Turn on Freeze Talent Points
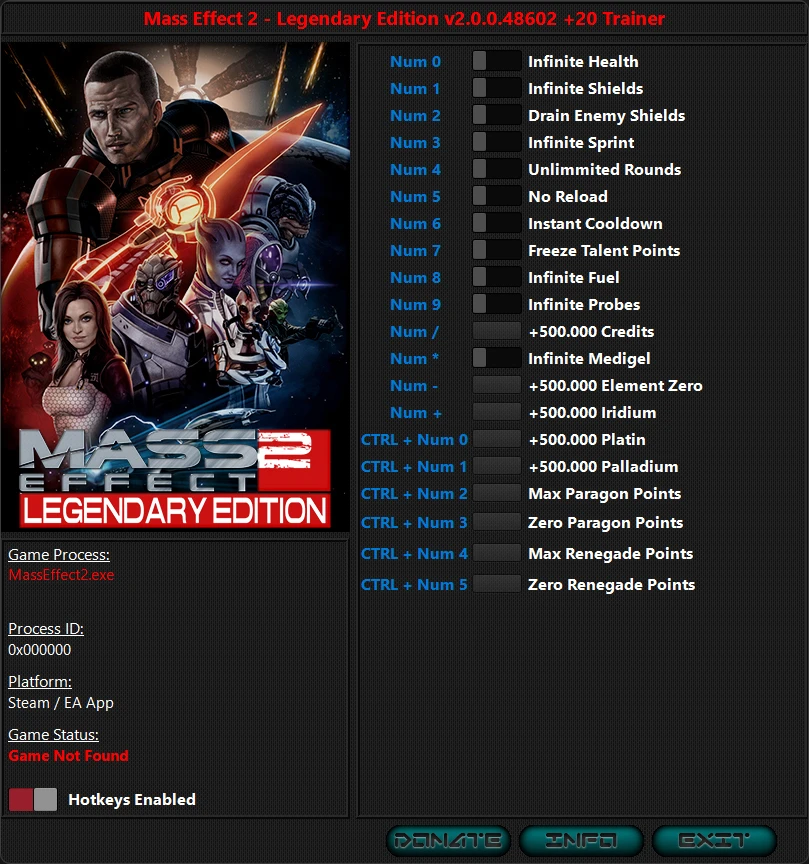Screen dimensions: 809x864 click(x=497, y=250)
